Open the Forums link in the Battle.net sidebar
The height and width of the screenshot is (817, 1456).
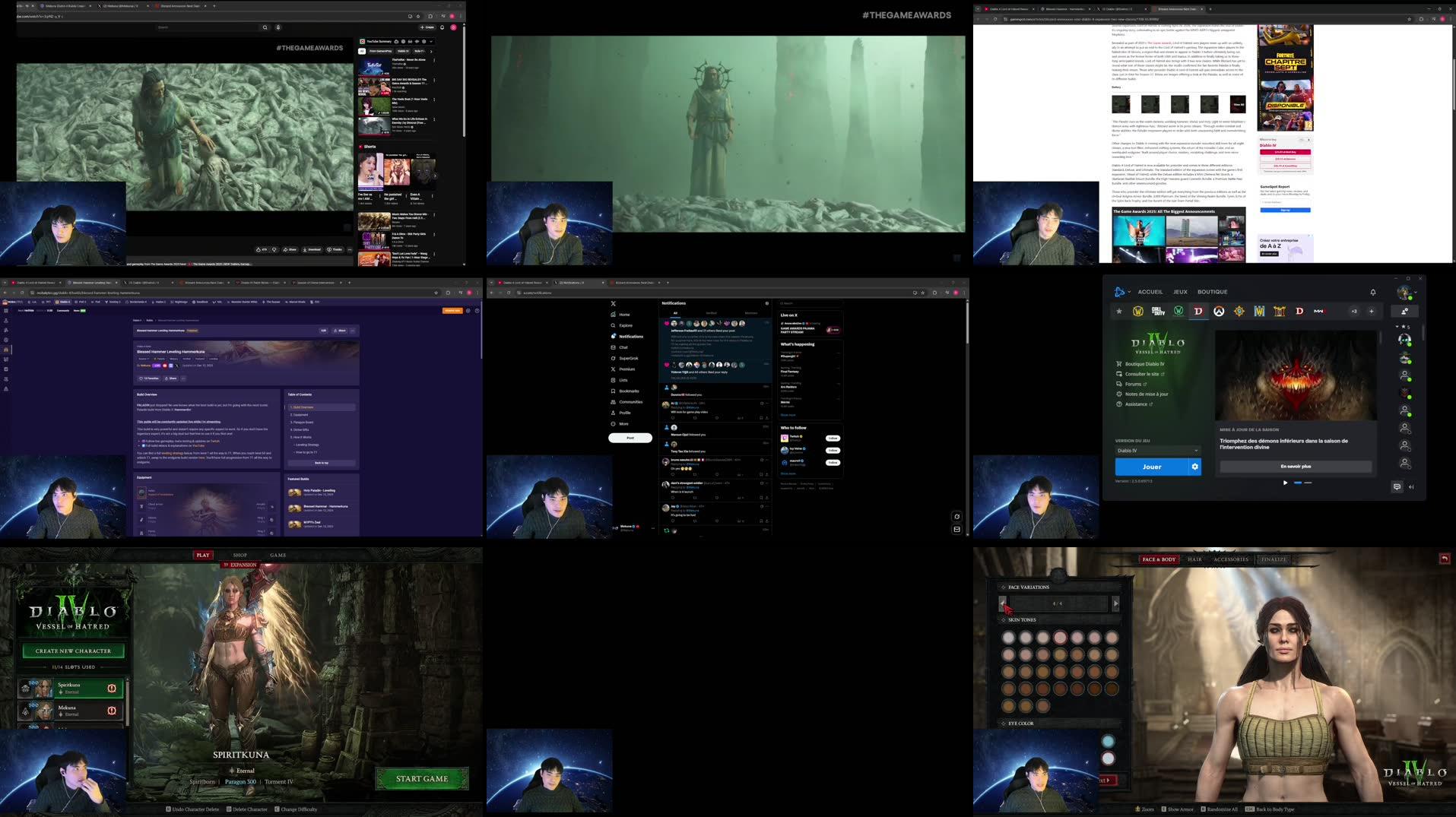pos(1133,384)
